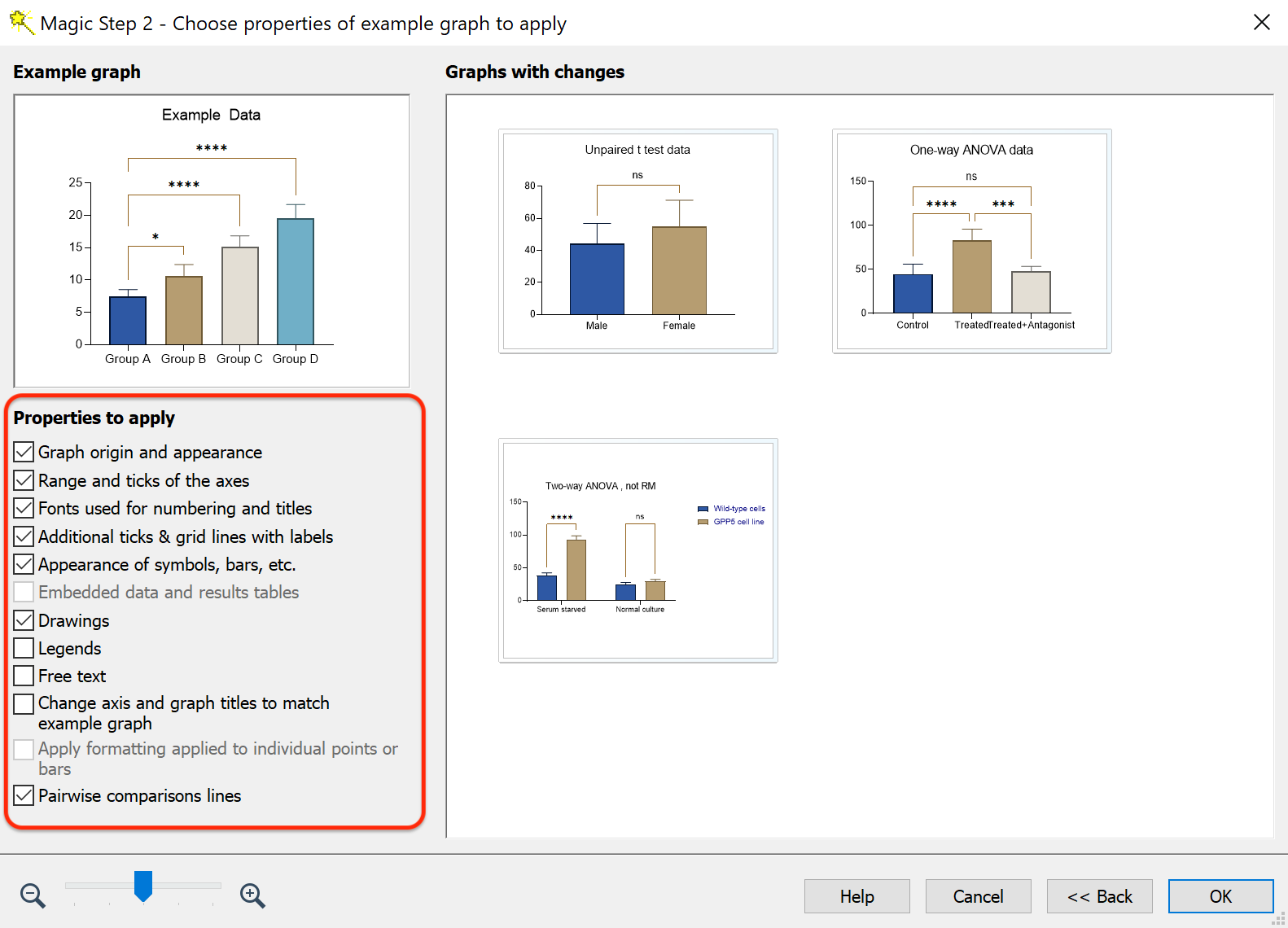The image size is (1288, 928).
Task: Select the One-way ANOVA data graph preview
Action: point(971,241)
